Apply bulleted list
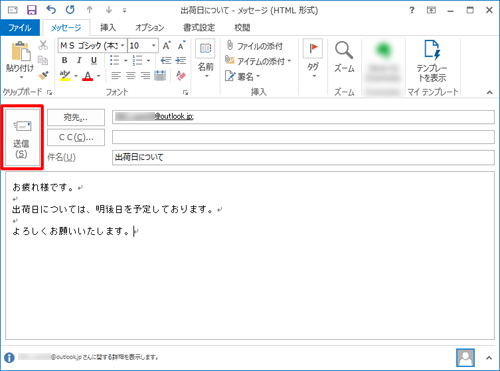This screenshot has height=371, width=500. (x=114, y=60)
